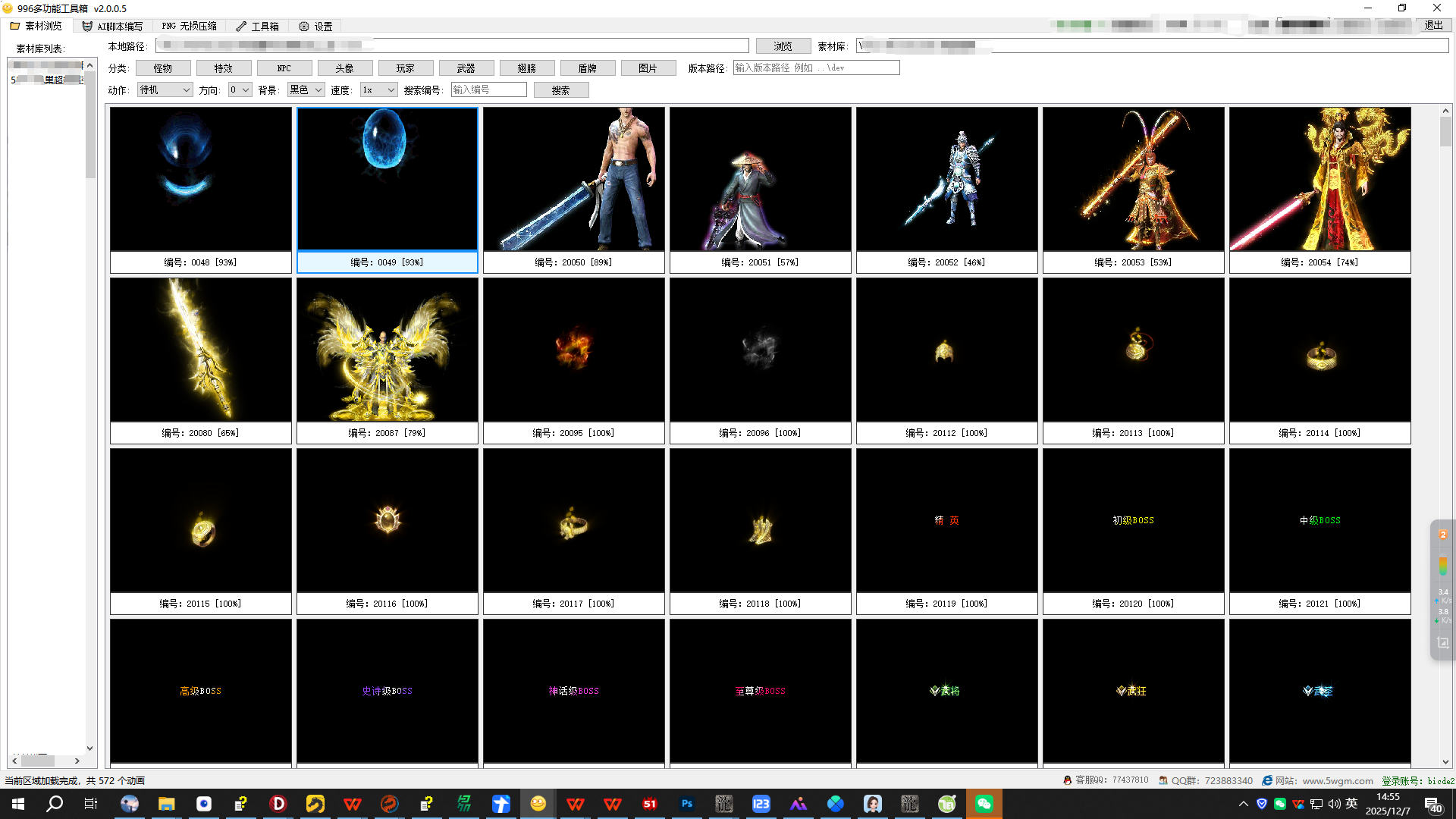Click the 工具箱 wrench icon tab

tap(257, 26)
